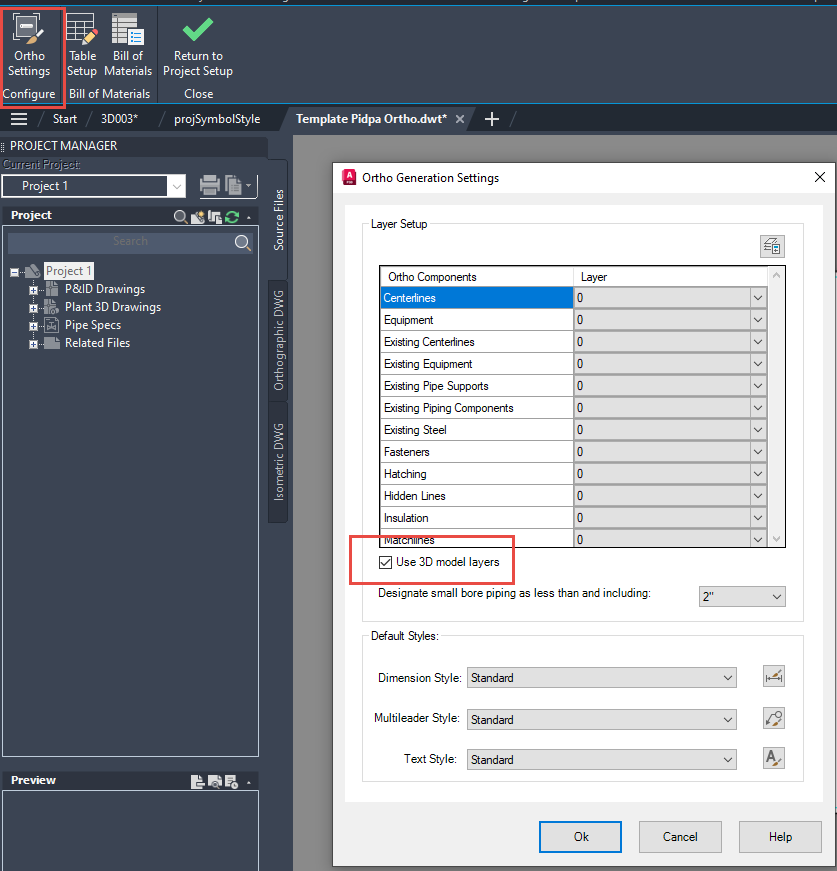Image resolution: width=837 pixels, height=871 pixels.
Task: Expand the P&ID Drawings node
Action: [x=33, y=289]
